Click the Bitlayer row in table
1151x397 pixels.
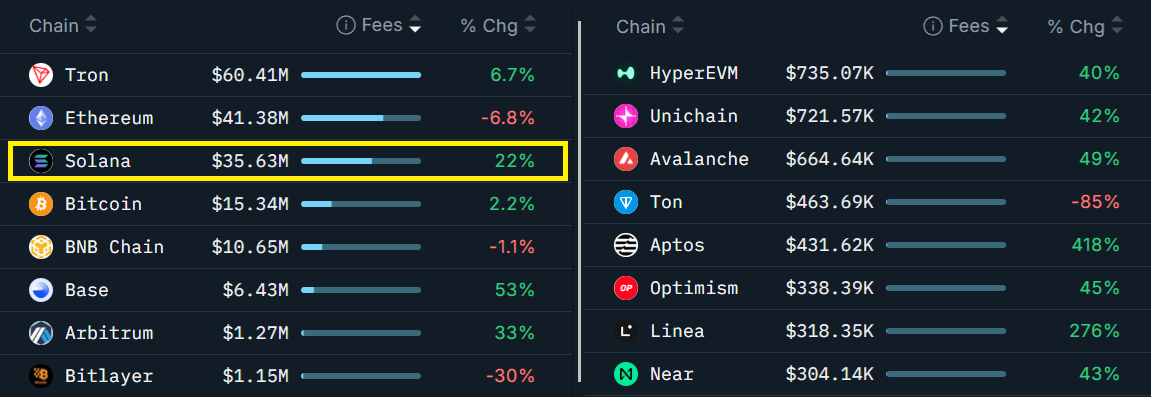(x=286, y=376)
